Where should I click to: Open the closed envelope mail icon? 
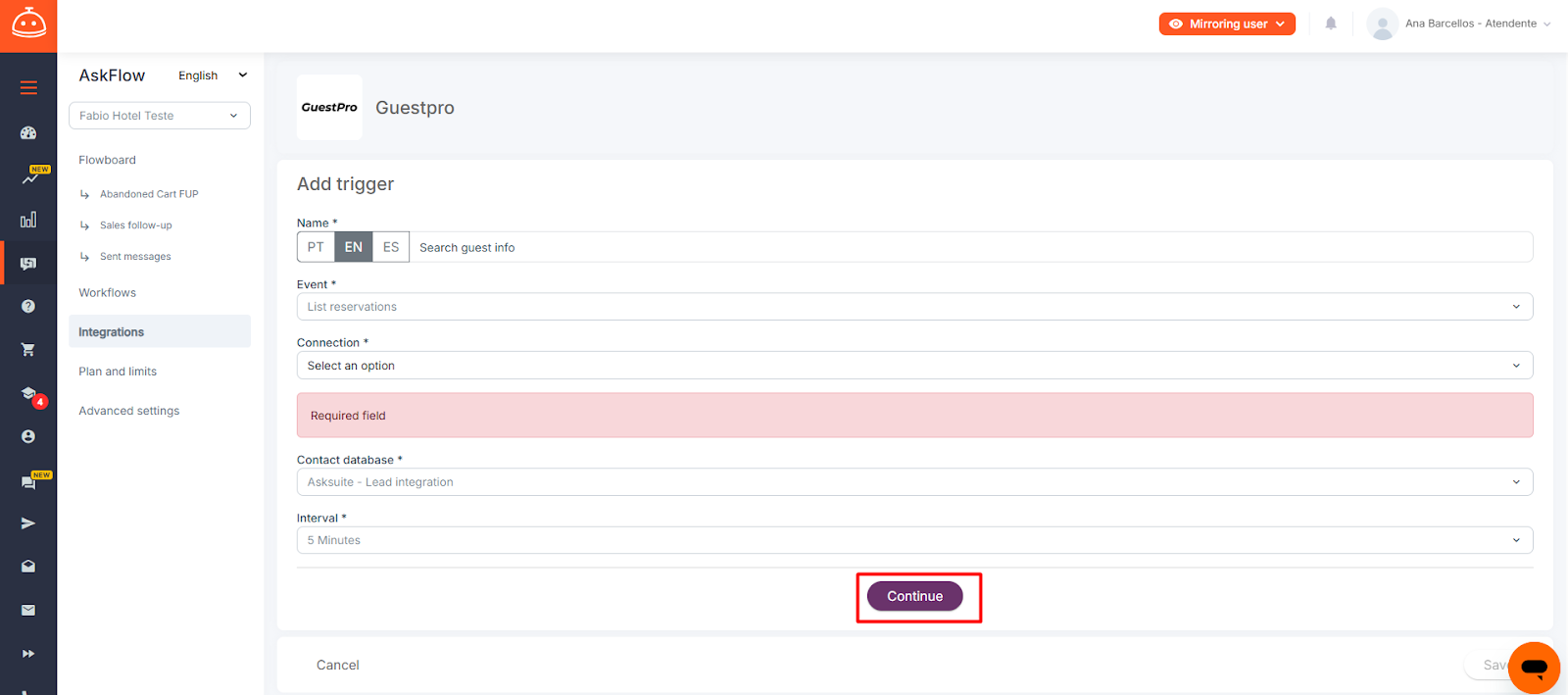(x=28, y=610)
